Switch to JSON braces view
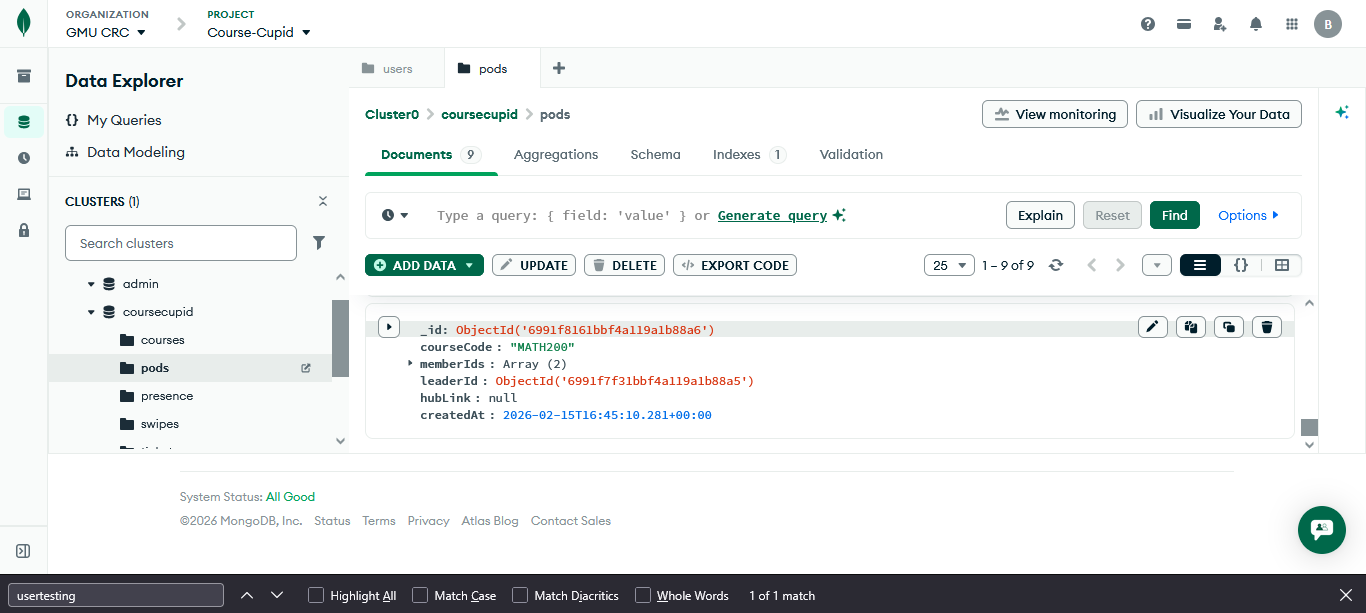This screenshot has width=1366, height=613. click(x=1241, y=265)
